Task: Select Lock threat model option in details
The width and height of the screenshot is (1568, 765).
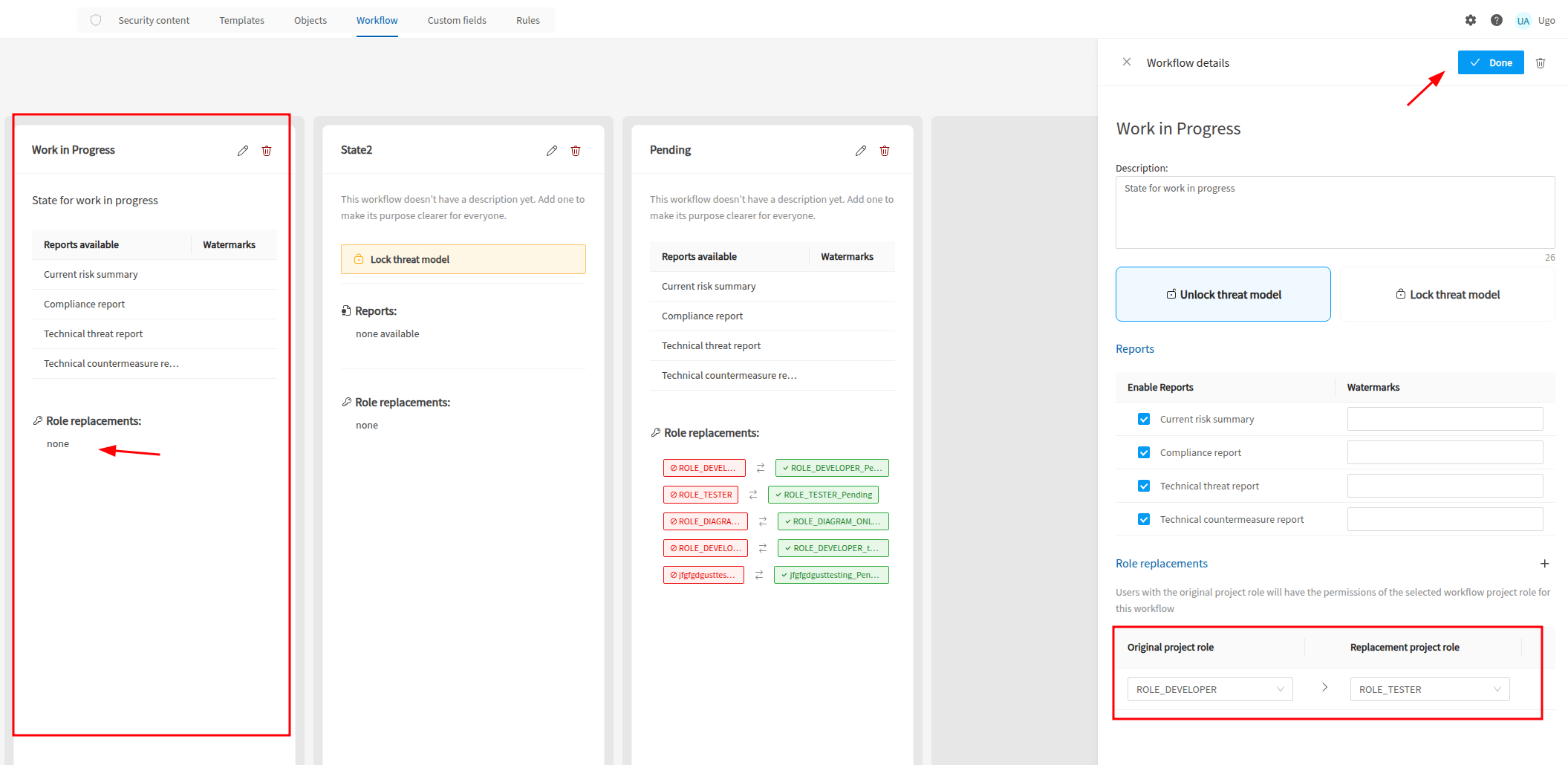Action: pos(1448,294)
